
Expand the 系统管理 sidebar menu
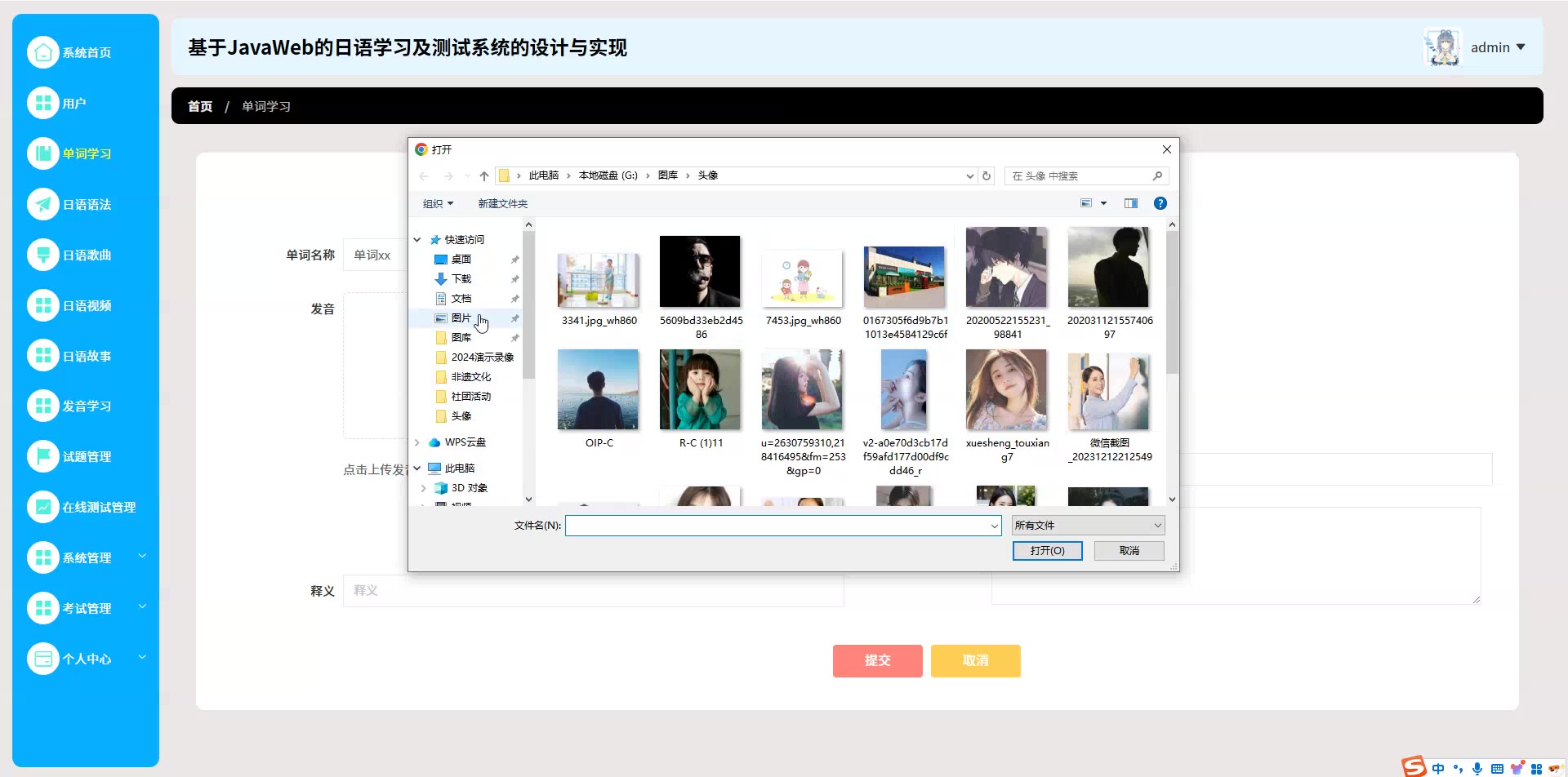[87, 558]
